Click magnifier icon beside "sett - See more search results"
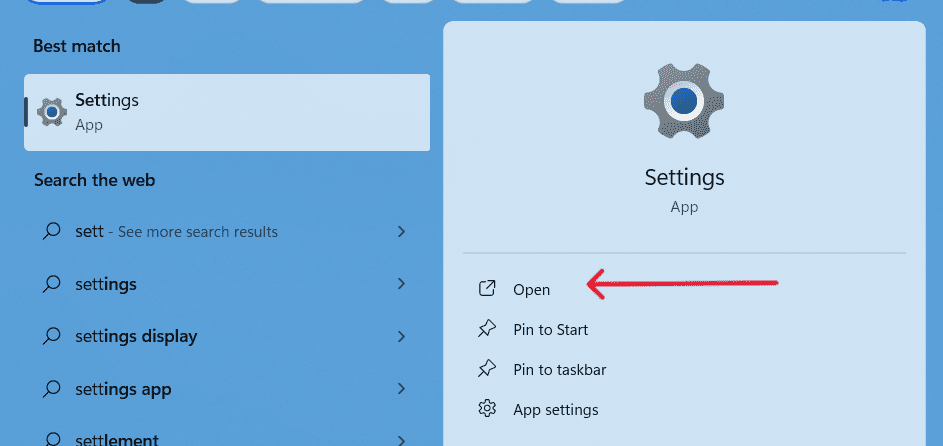 (x=52, y=231)
